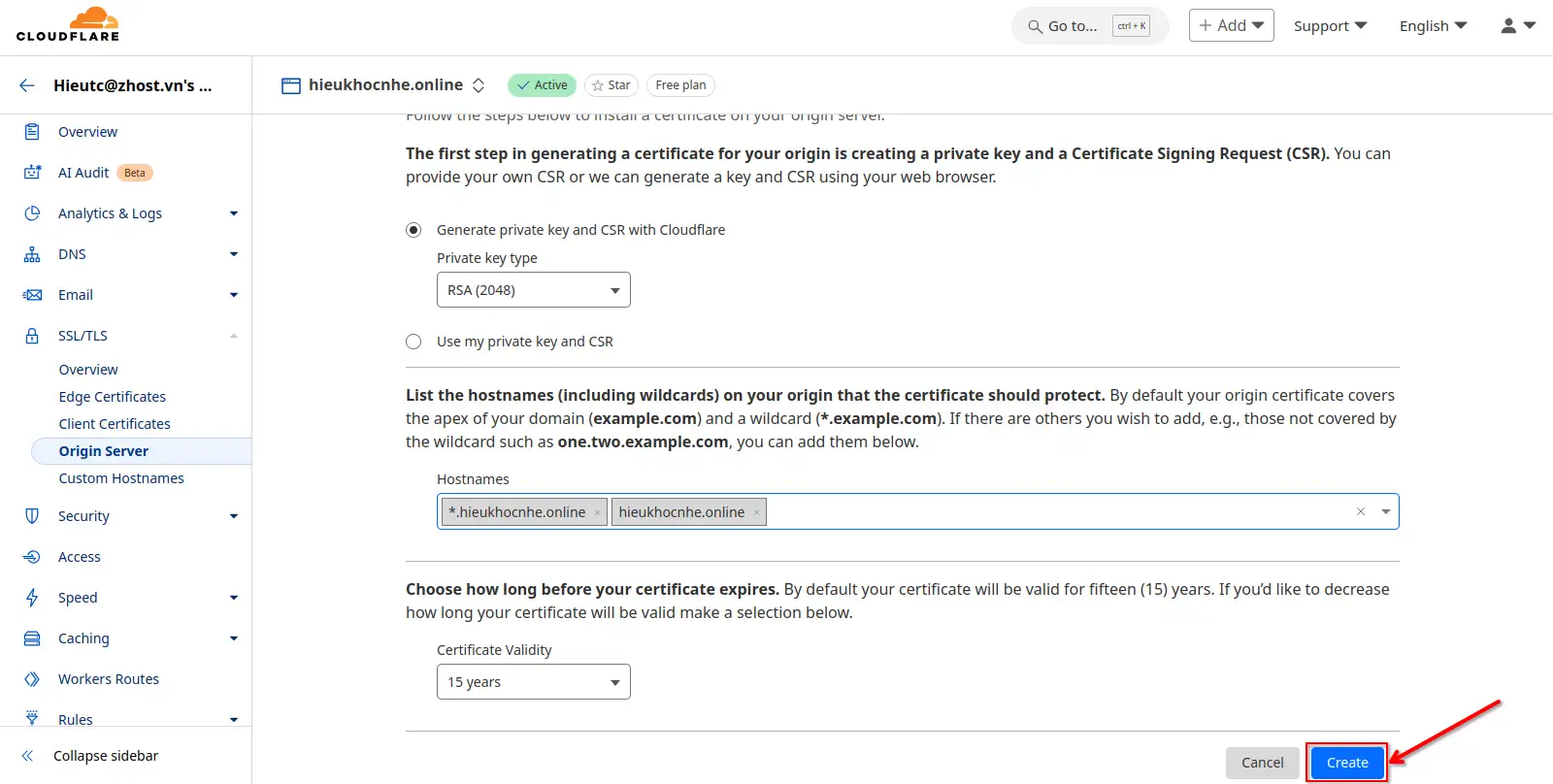Click the Cancel button
Viewport: 1553px width, 784px height.
pyautogui.click(x=1262, y=763)
